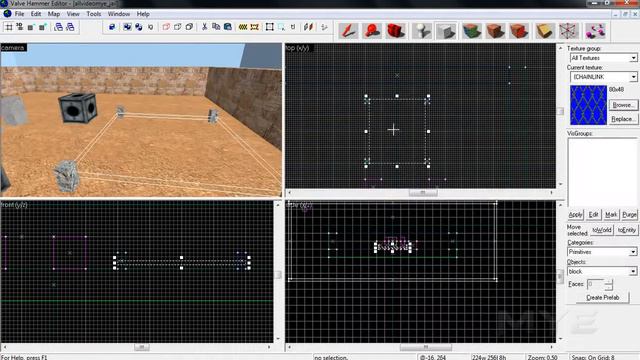Select the Selection tool red arrow
This screenshot has width=640, height=360.
tap(348, 31)
